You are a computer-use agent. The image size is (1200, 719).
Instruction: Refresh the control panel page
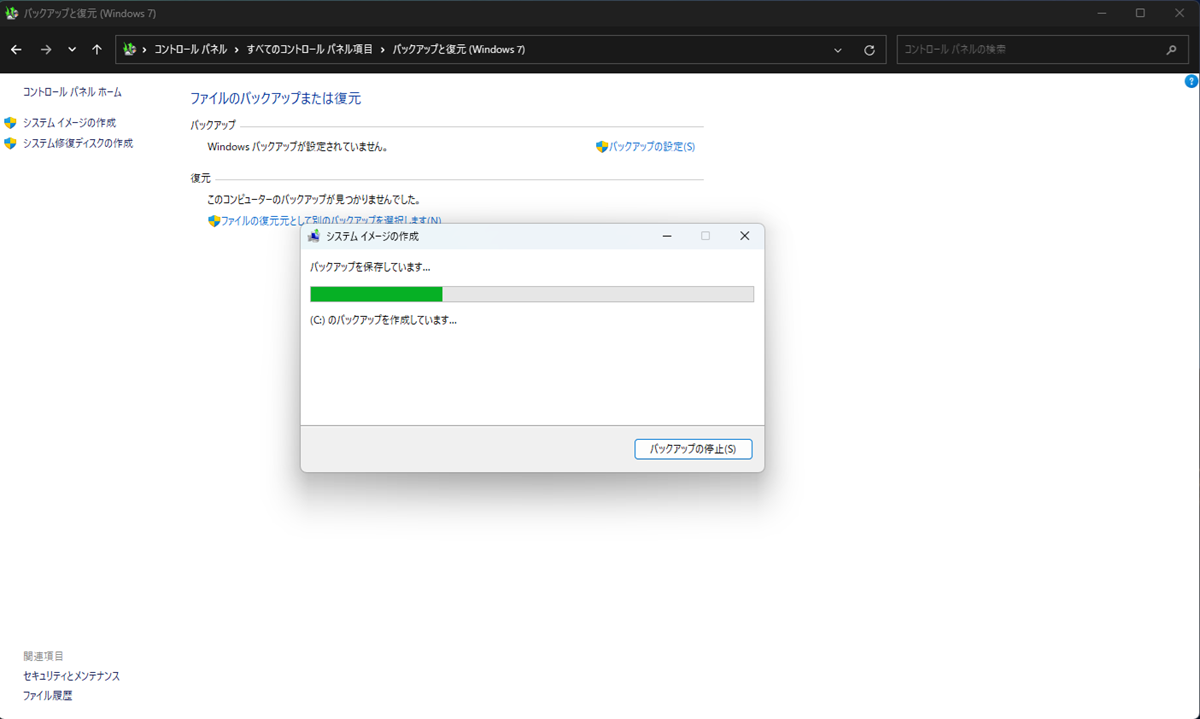(x=869, y=50)
